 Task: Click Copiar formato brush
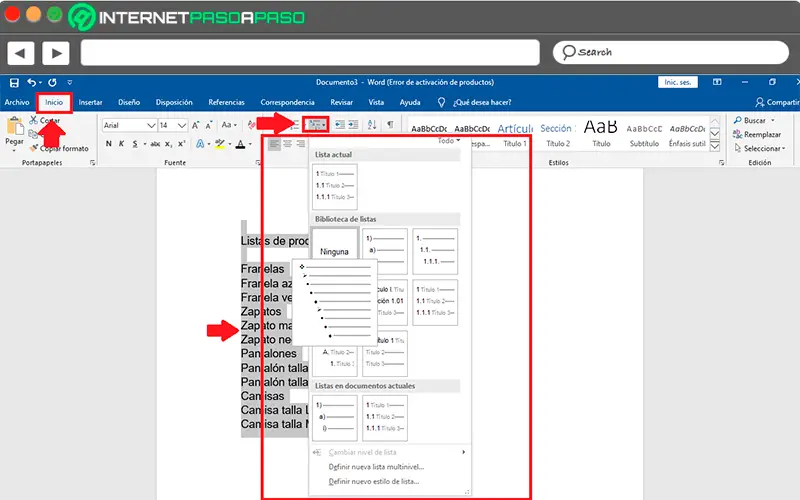pos(59,148)
